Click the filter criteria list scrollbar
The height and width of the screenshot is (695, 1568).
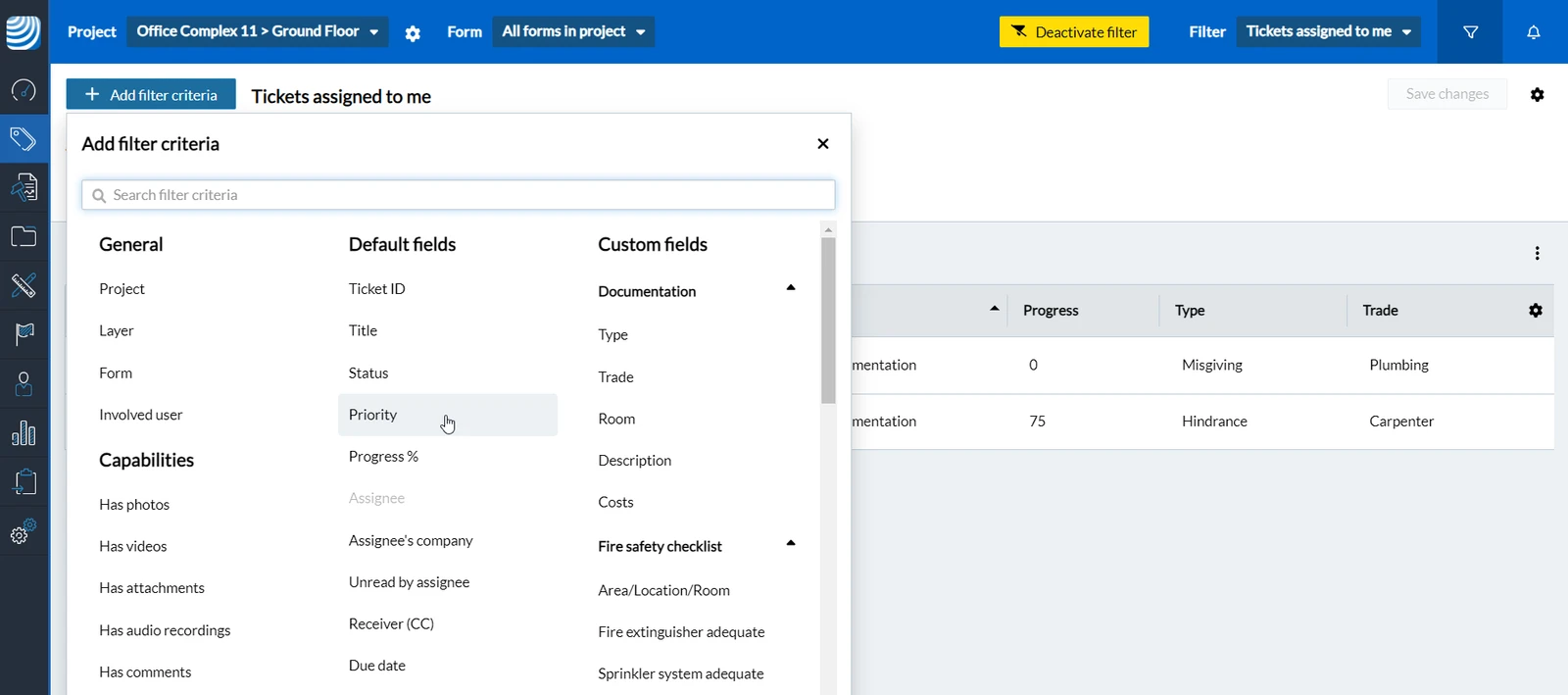coord(828,320)
